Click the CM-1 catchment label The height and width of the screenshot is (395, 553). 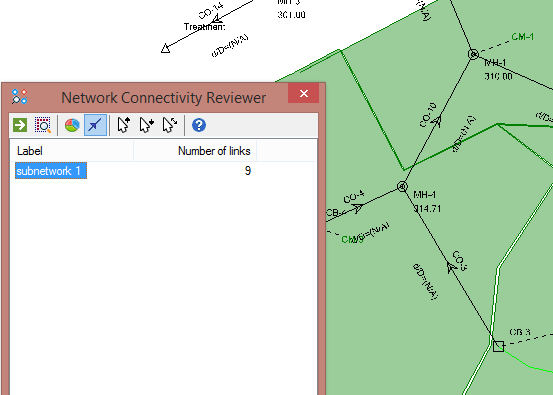(x=522, y=37)
